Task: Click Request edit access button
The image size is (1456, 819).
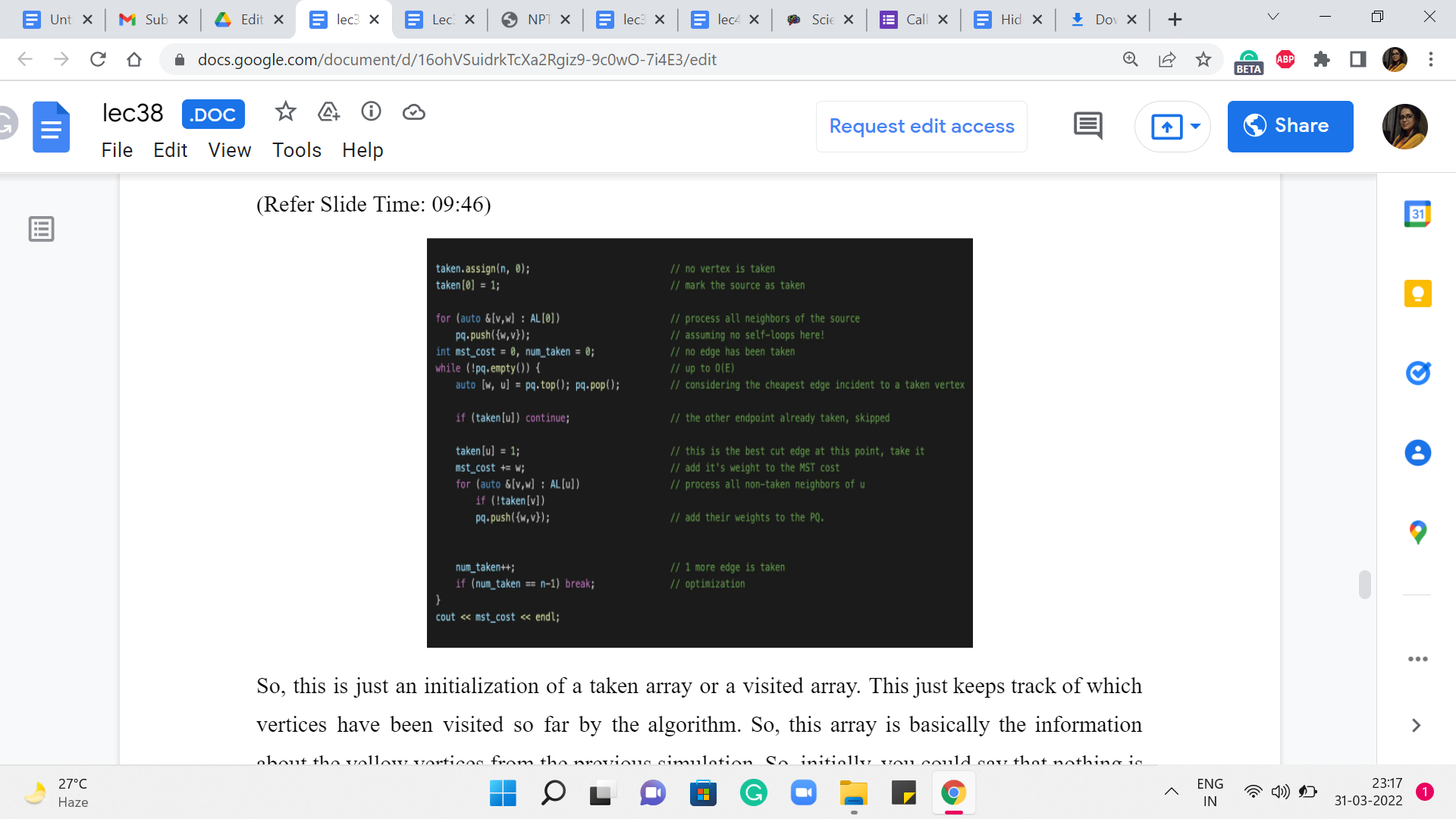Action: [921, 126]
